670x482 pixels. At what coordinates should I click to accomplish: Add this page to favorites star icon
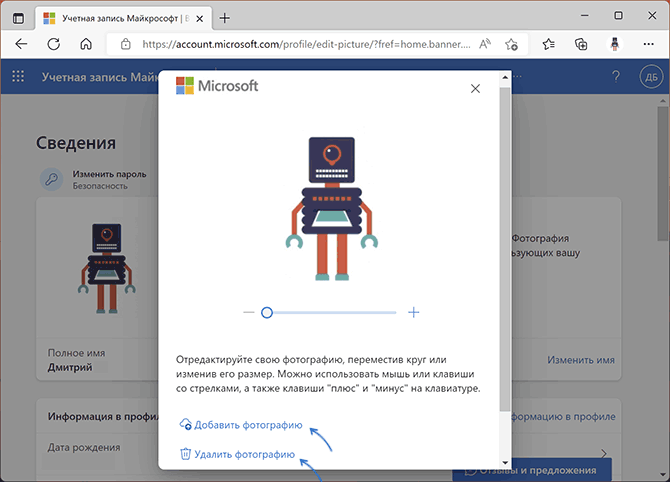[511, 44]
